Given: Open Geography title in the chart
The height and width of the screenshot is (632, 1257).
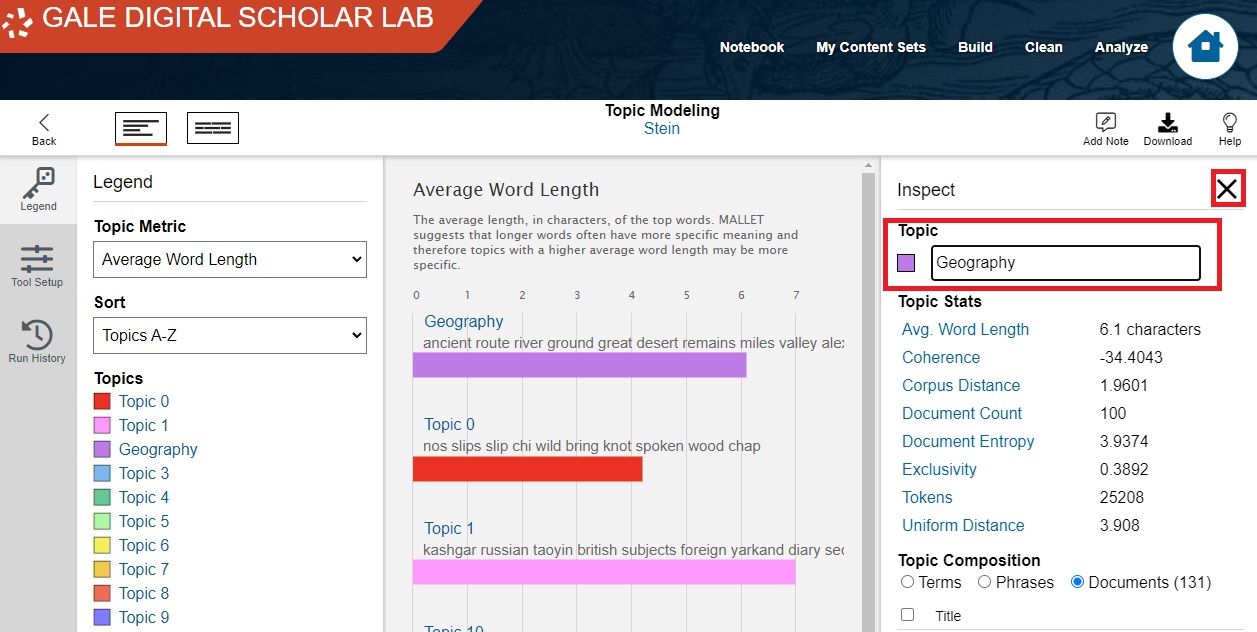Looking at the screenshot, I should (464, 321).
